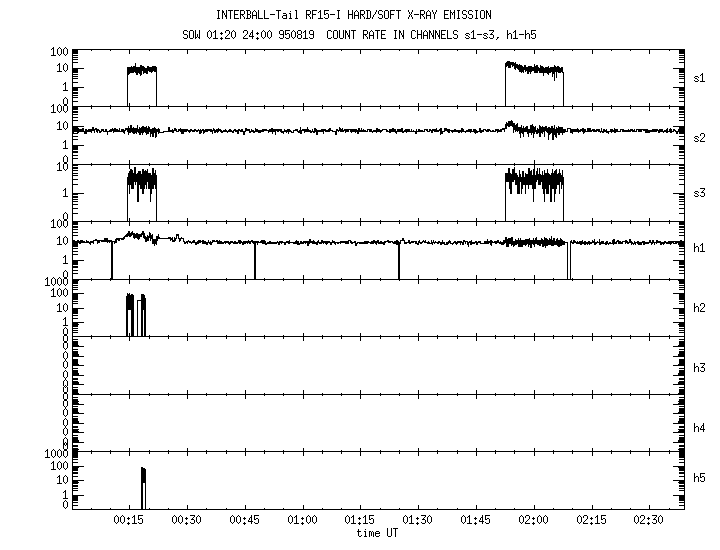The image size is (720, 550).
Task: Click the 'time UT' axis title
Action: point(377,533)
